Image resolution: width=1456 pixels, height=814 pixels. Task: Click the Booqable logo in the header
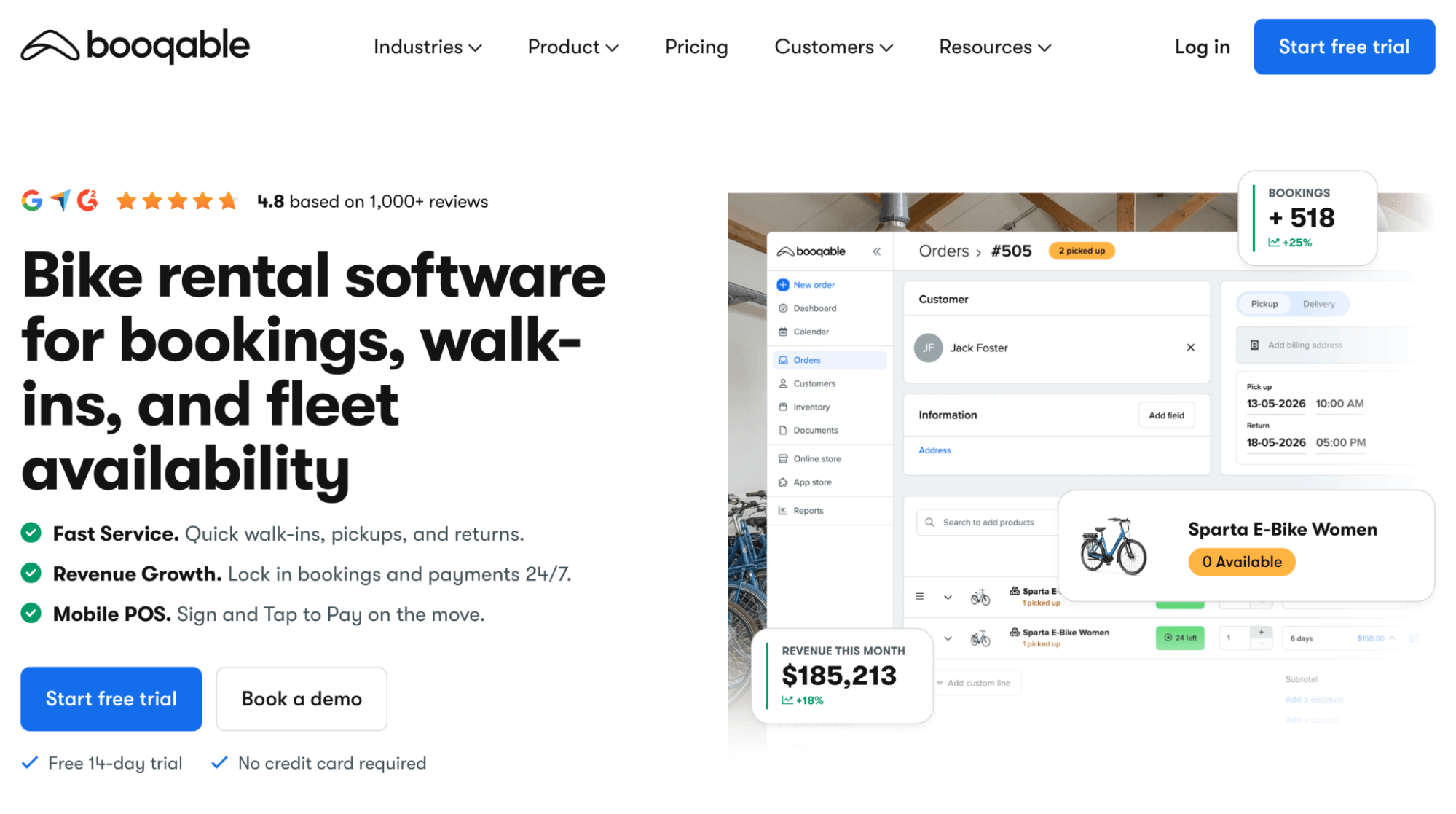[135, 46]
